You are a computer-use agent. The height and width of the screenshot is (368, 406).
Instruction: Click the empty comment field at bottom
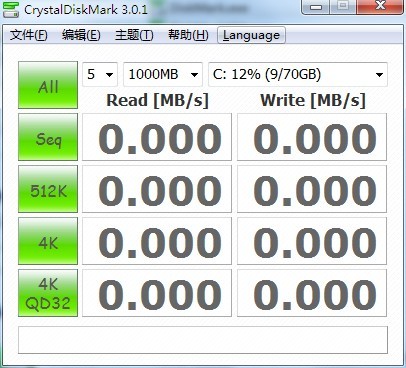203,340
